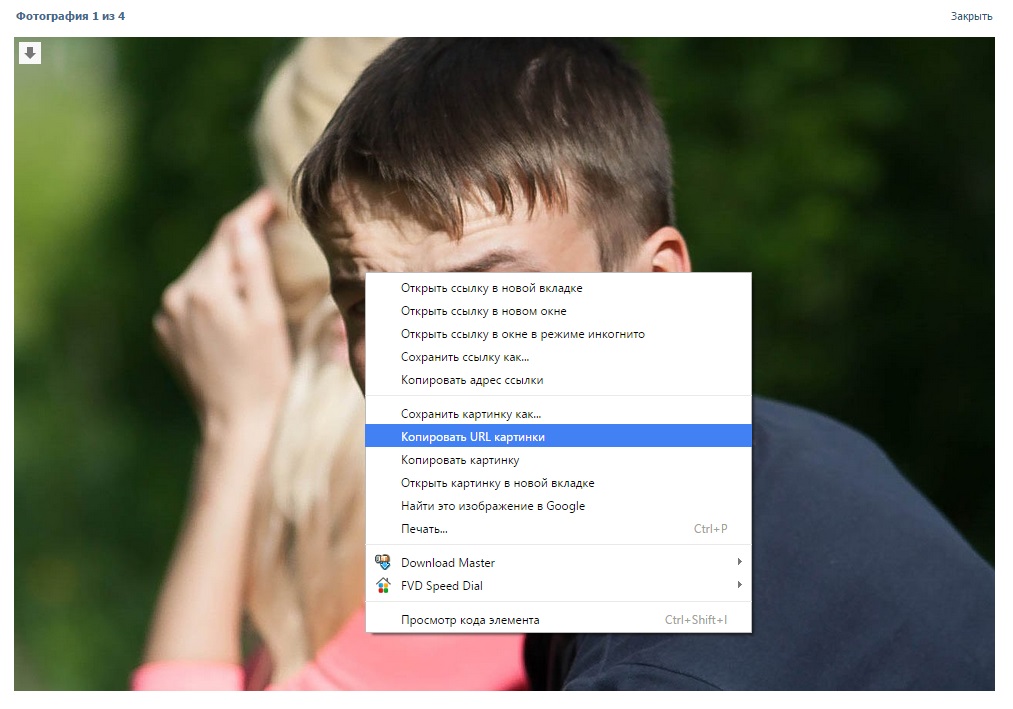The height and width of the screenshot is (709, 1013).
Task: Click the Download Master icon
Action: pos(383,562)
